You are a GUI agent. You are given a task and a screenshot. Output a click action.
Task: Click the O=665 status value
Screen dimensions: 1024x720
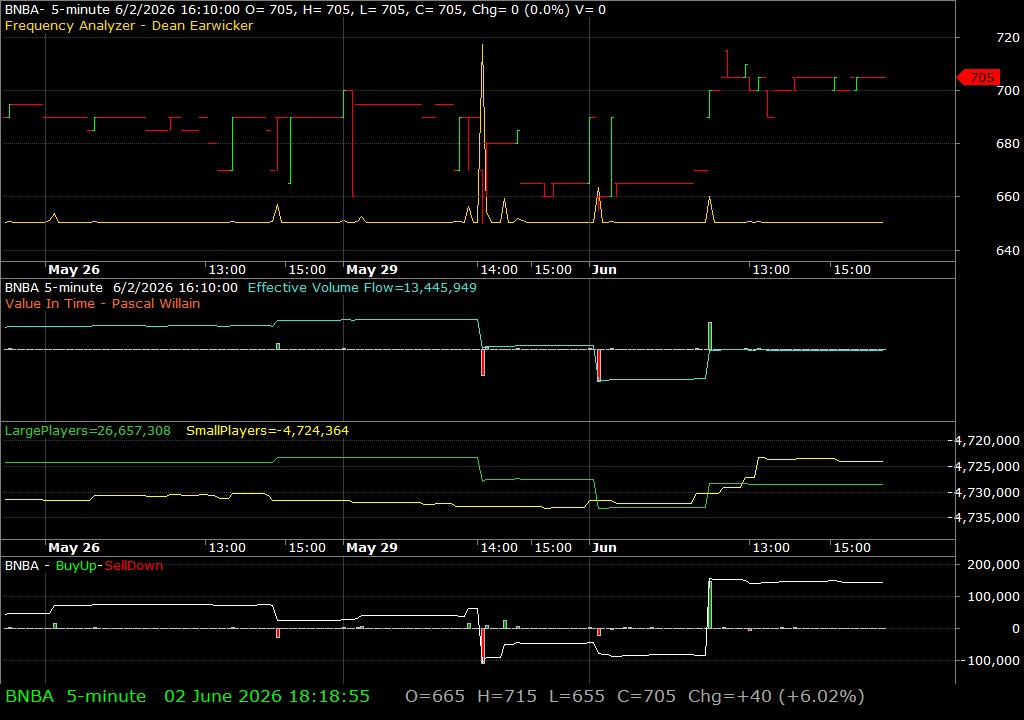[x=435, y=696]
